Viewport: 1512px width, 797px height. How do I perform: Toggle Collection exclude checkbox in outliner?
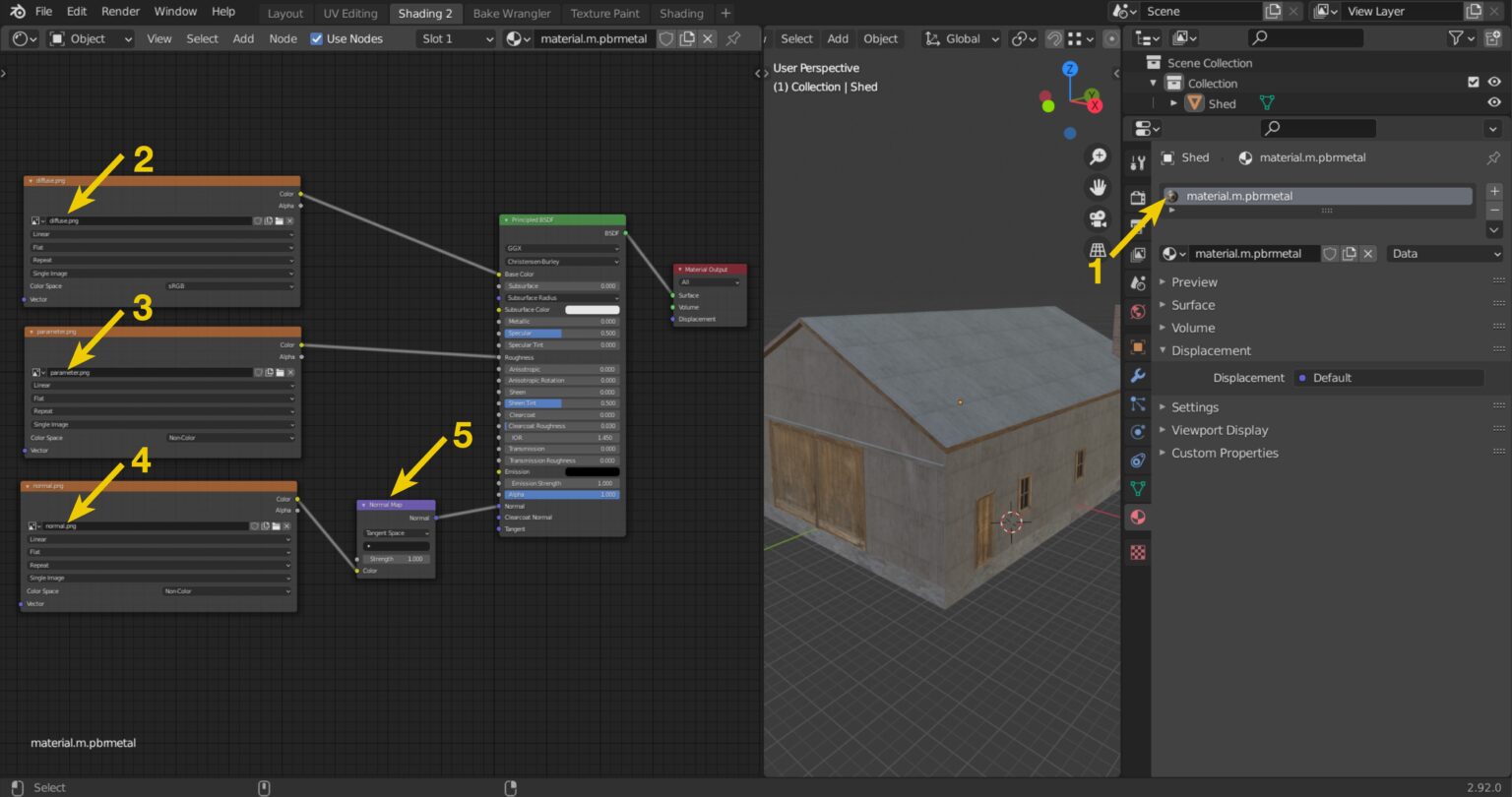tap(1473, 83)
